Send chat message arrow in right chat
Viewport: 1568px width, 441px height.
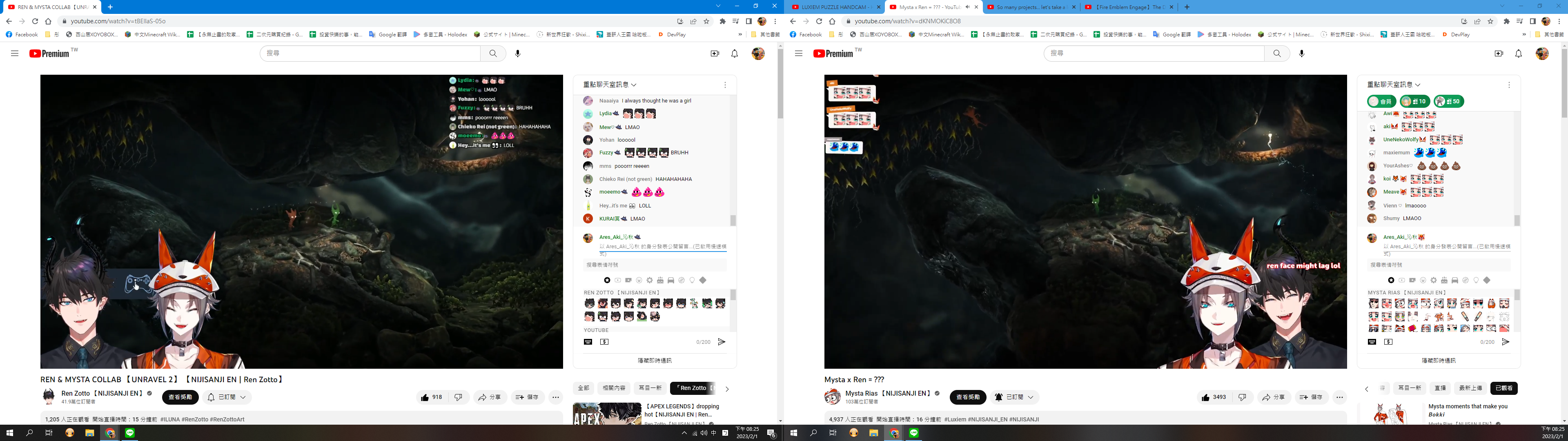coord(1505,342)
